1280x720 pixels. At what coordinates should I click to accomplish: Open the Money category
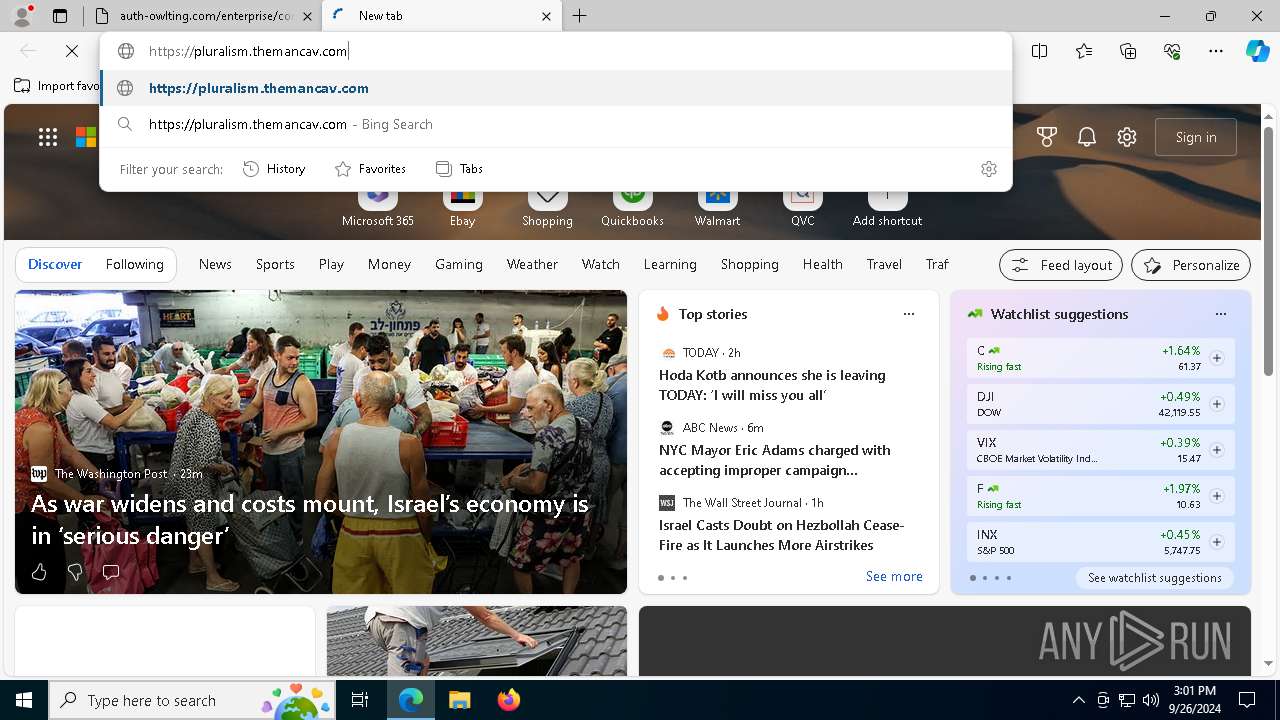(x=389, y=264)
